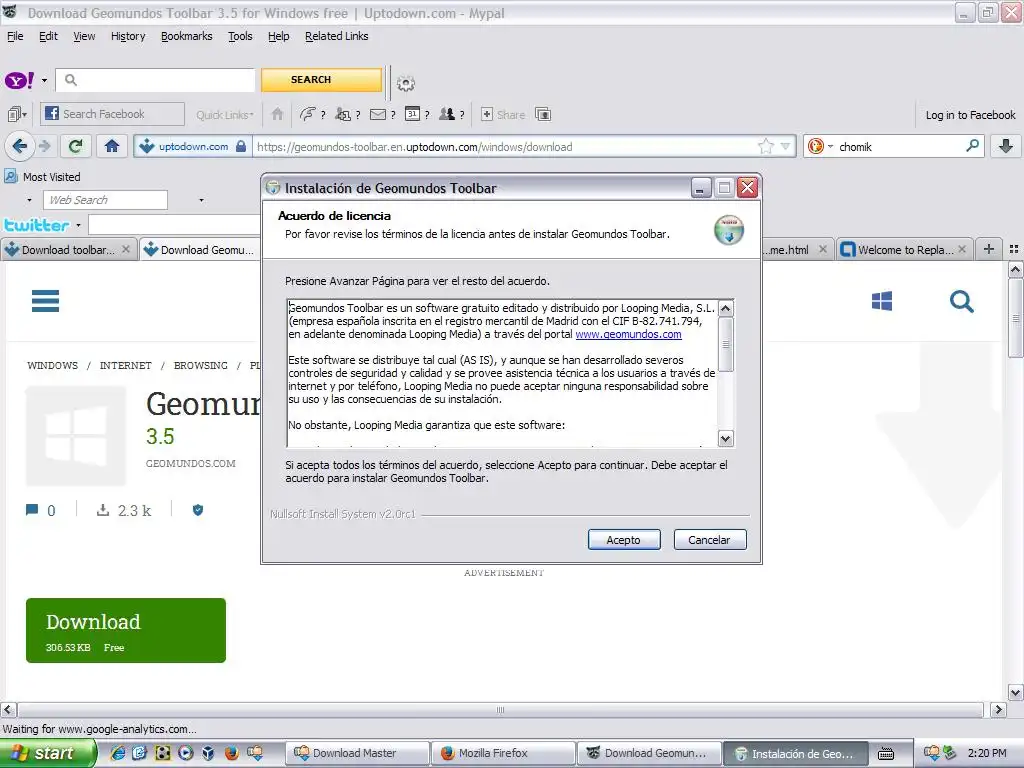This screenshot has height=768, width=1024.
Task: Open the tab groups grid icon
Action: click(x=1014, y=249)
